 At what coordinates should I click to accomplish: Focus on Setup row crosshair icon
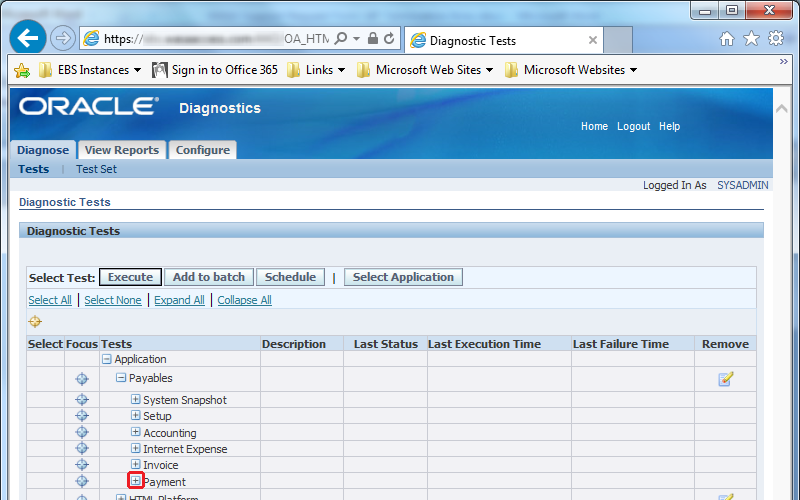coord(82,415)
